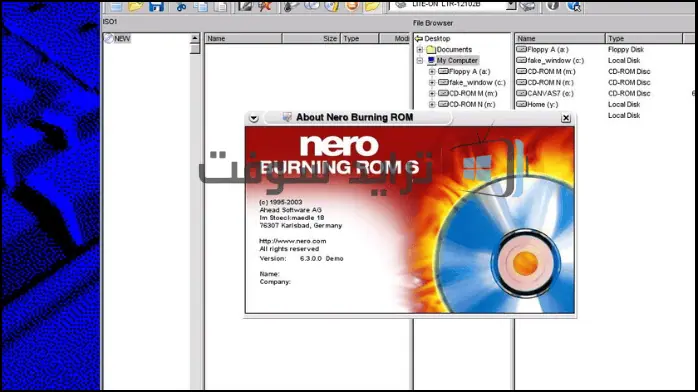Viewport: 698px width, 392px height.
Task: Click the Save compilation toolbar icon
Action: point(156,6)
